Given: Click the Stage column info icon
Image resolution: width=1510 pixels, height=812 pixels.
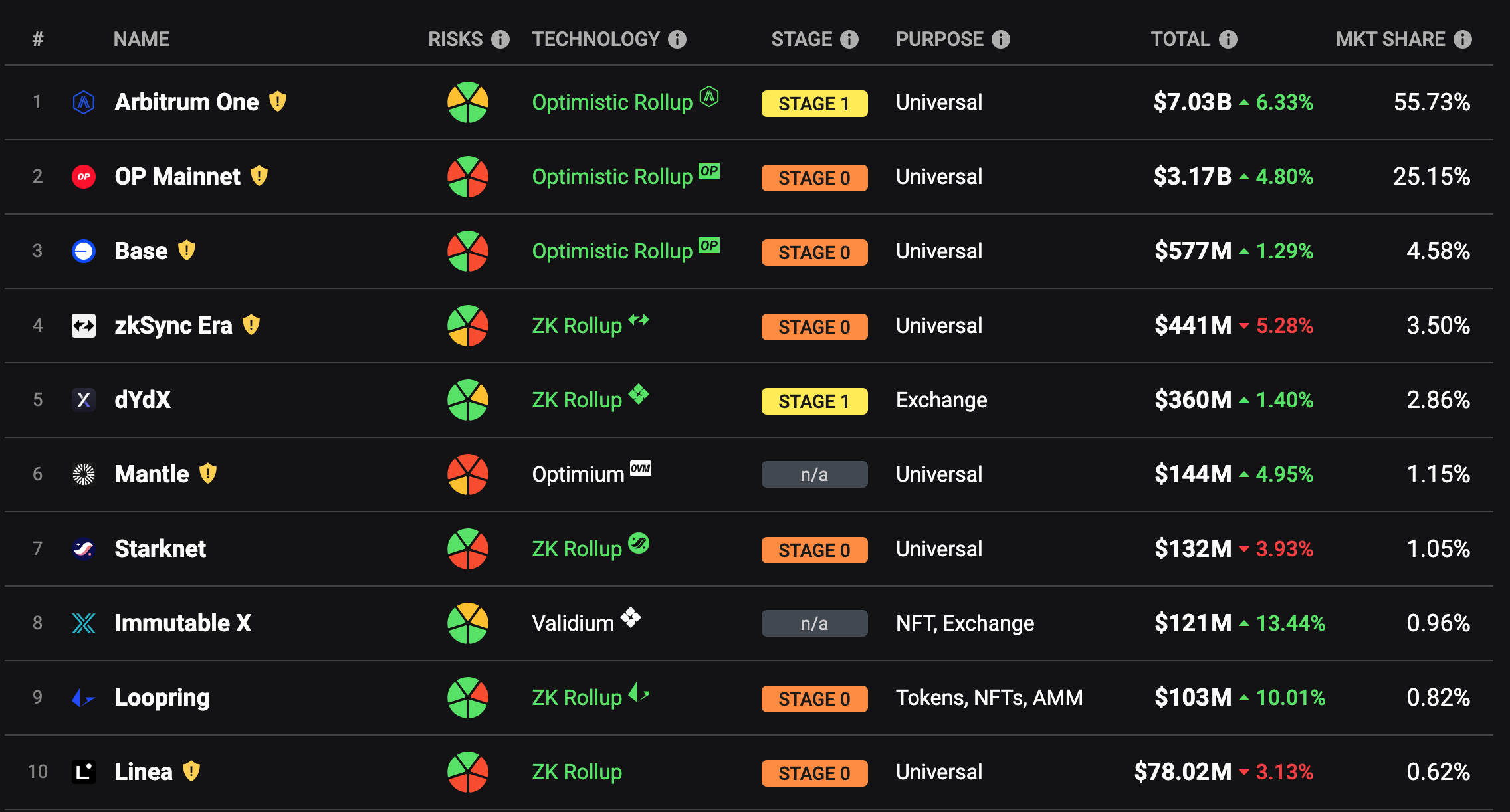Looking at the screenshot, I should [x=849, y=39].
